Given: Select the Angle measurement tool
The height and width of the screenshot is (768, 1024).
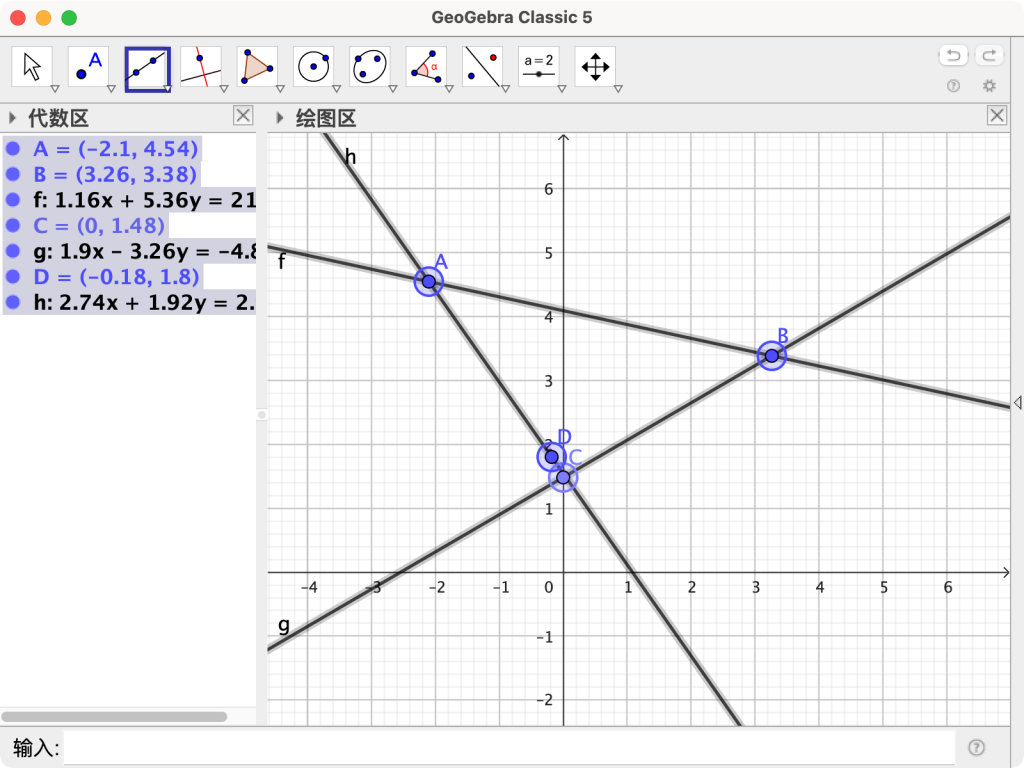Looking at the screenshot, I should point(425,67).
